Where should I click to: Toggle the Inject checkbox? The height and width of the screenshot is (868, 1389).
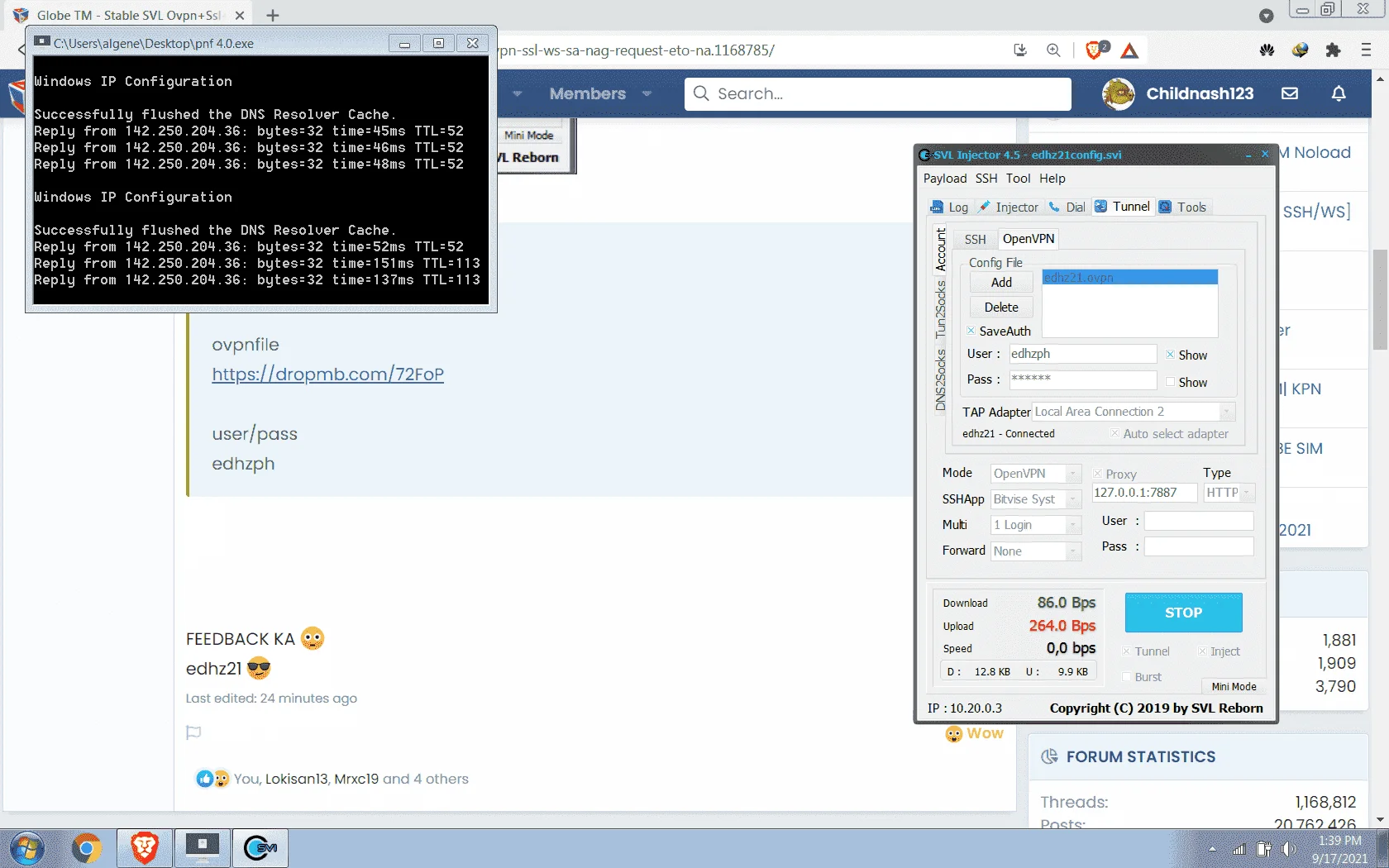pyautogui.click(x=1202, y=651)
